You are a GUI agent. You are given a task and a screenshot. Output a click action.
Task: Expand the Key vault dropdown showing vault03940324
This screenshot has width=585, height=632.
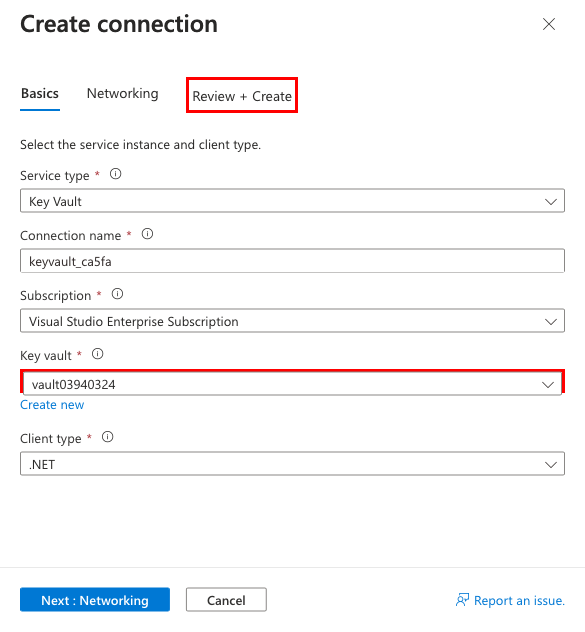[292, 384]
